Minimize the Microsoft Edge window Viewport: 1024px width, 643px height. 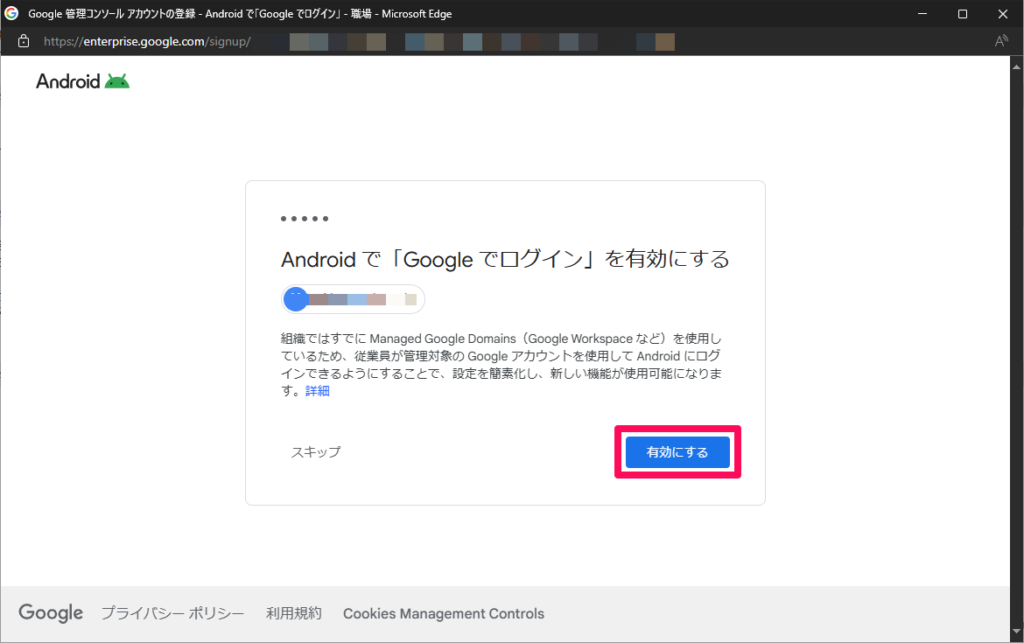click(922, 14)
